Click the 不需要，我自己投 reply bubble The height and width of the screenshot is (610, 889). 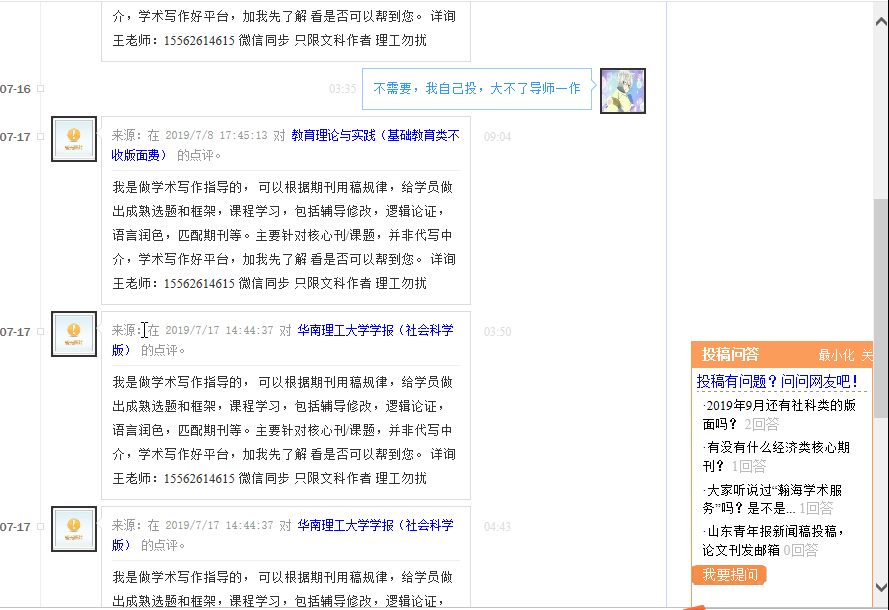[x=477, y=89]
